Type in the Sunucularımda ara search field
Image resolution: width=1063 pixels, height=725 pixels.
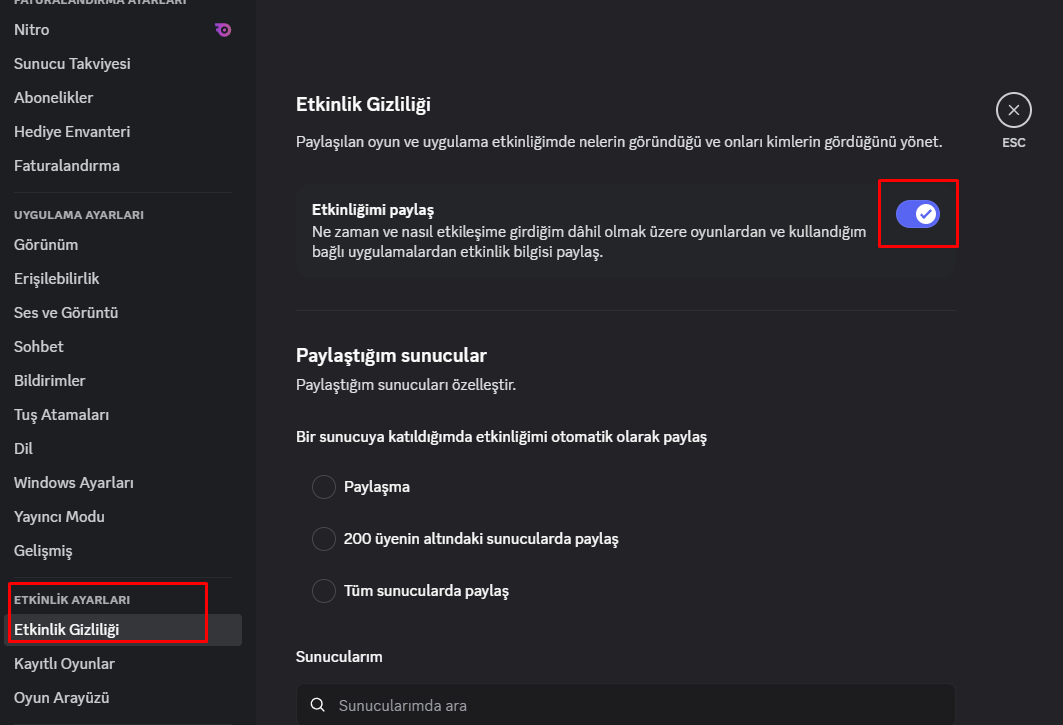coord(640,705)
